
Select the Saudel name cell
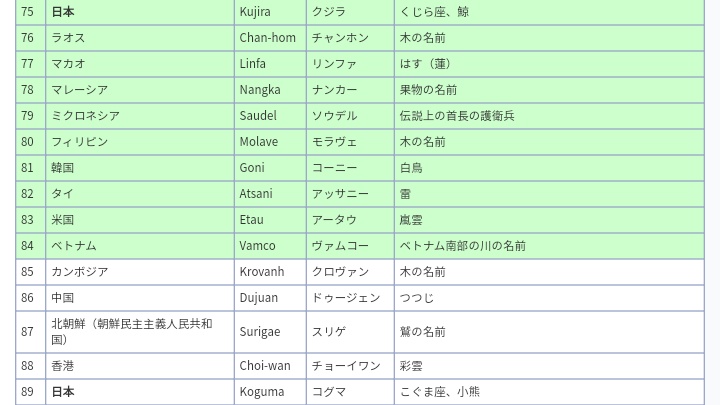point(270,116)
